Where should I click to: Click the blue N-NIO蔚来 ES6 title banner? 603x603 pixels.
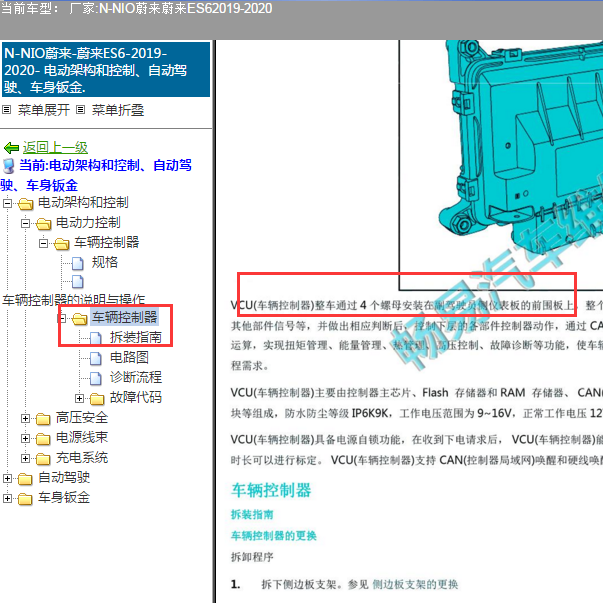106,70
